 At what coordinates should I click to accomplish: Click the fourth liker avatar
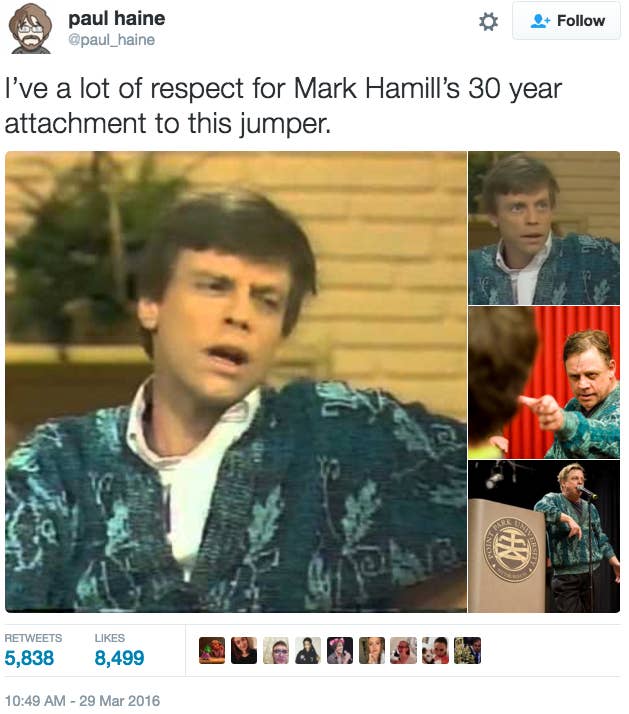click(x=308, y=650)
